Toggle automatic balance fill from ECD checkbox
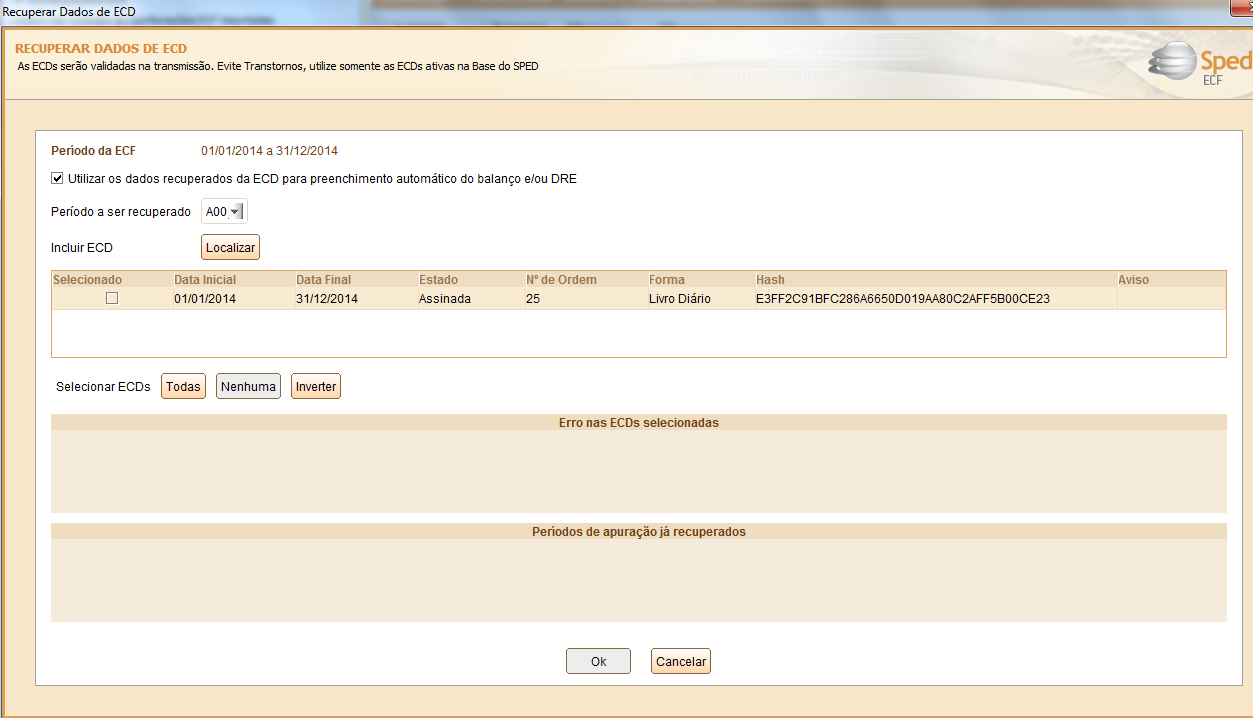This screenshot has height=718, width=1253. tap(58, 179)
